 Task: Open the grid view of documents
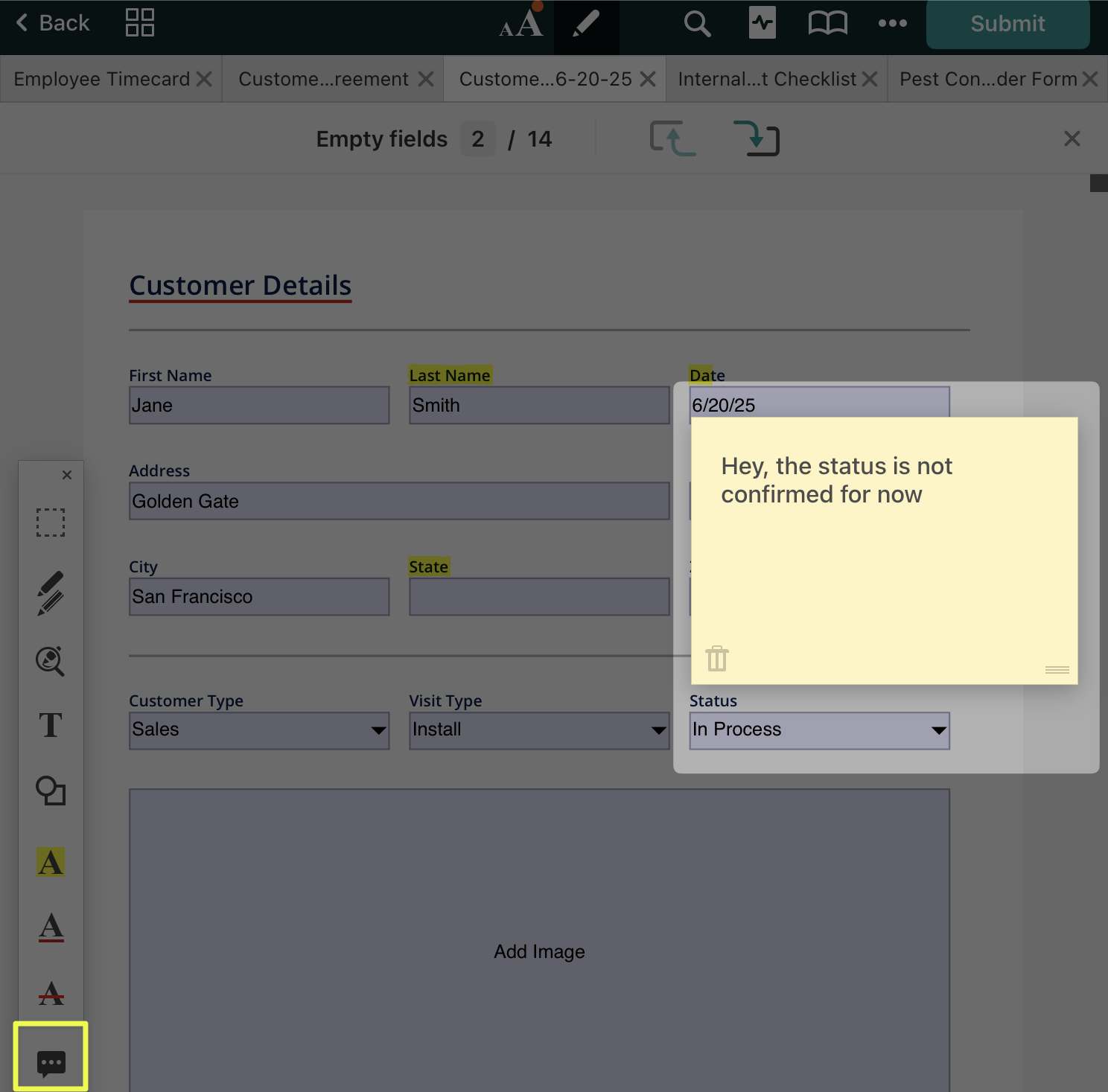139,23
